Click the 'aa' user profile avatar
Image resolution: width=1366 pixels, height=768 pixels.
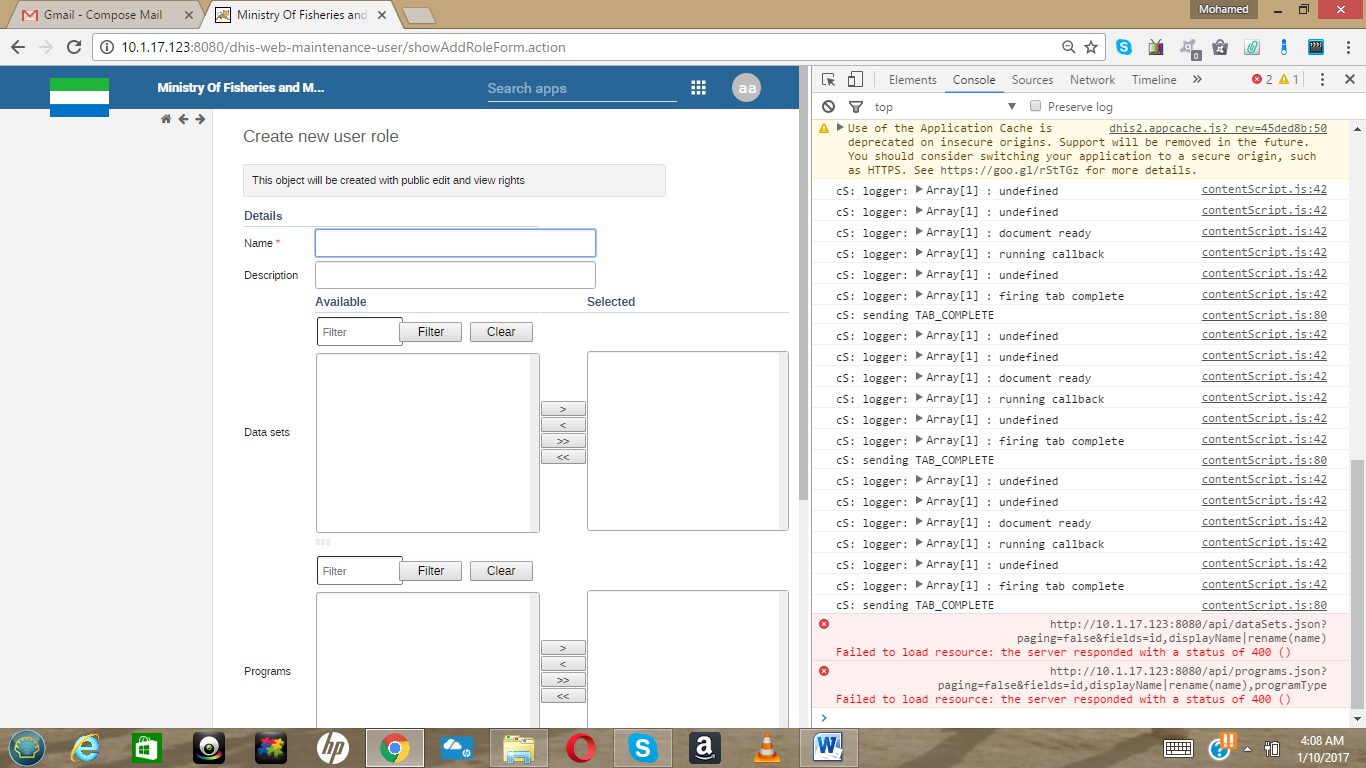746,88
